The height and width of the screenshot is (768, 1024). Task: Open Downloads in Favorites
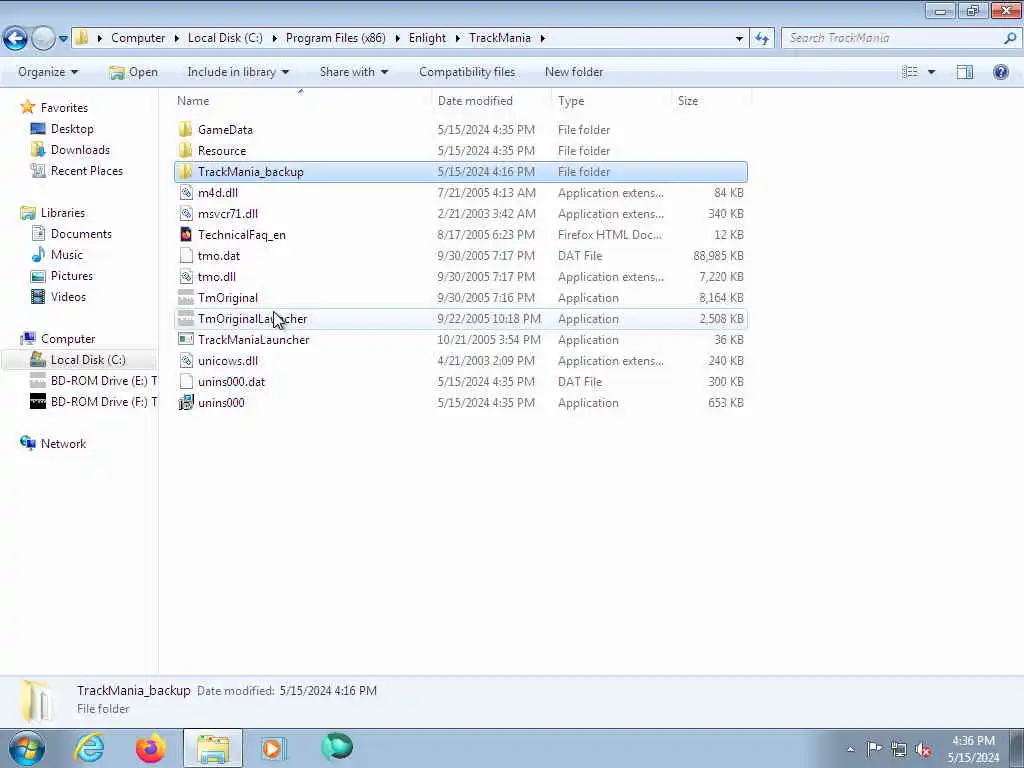(80, 150)
